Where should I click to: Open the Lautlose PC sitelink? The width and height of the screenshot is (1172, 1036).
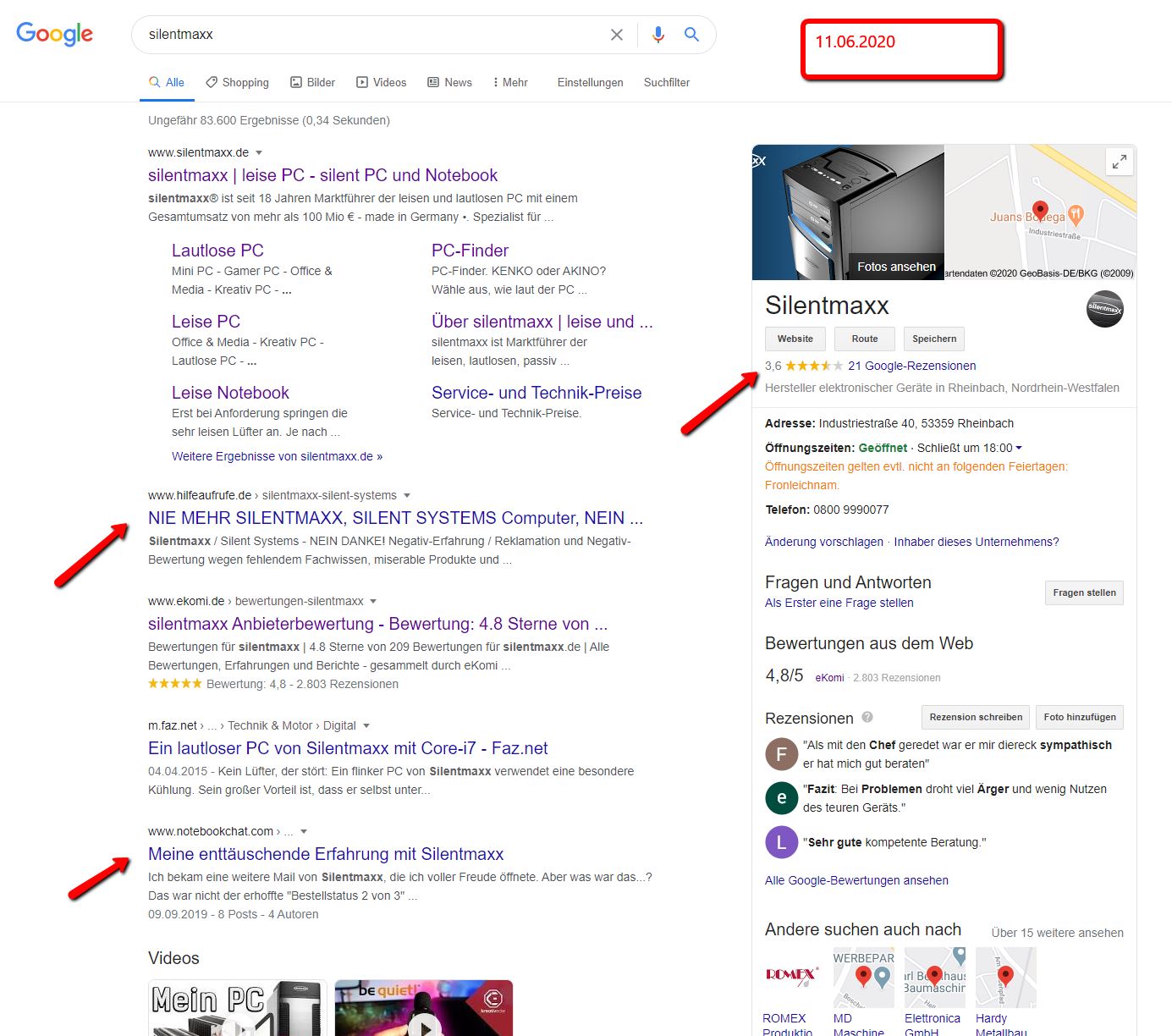217,251
